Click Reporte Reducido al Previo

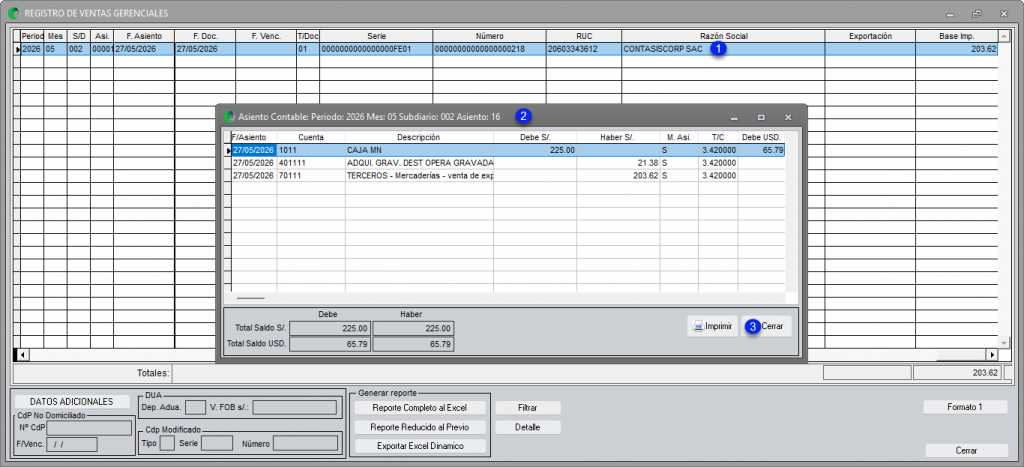[x=420, y=427]
